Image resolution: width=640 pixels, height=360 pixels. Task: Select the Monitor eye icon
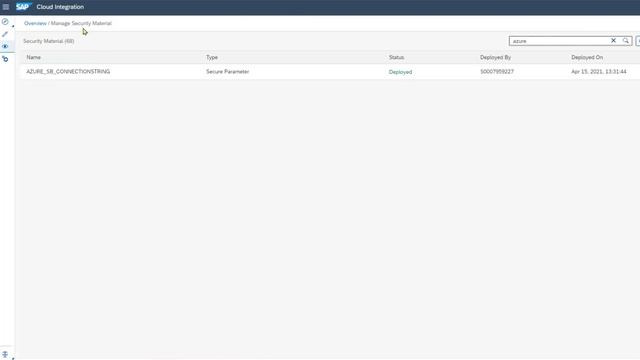[5, 47]
